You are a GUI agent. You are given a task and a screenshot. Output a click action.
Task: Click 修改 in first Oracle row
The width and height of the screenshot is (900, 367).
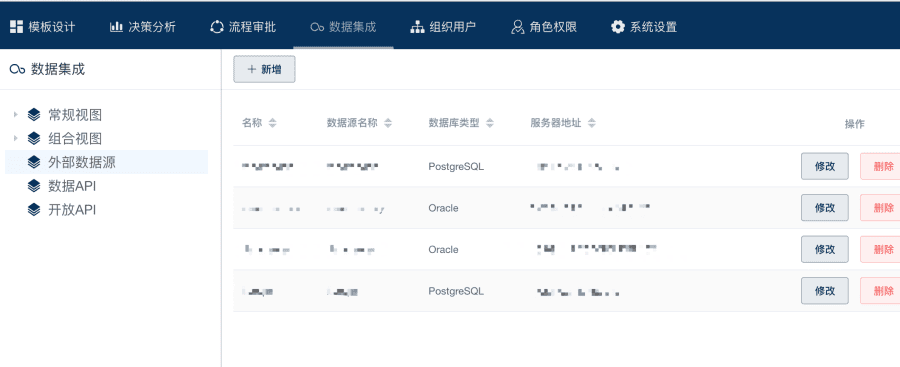click(x=825, y=207)
